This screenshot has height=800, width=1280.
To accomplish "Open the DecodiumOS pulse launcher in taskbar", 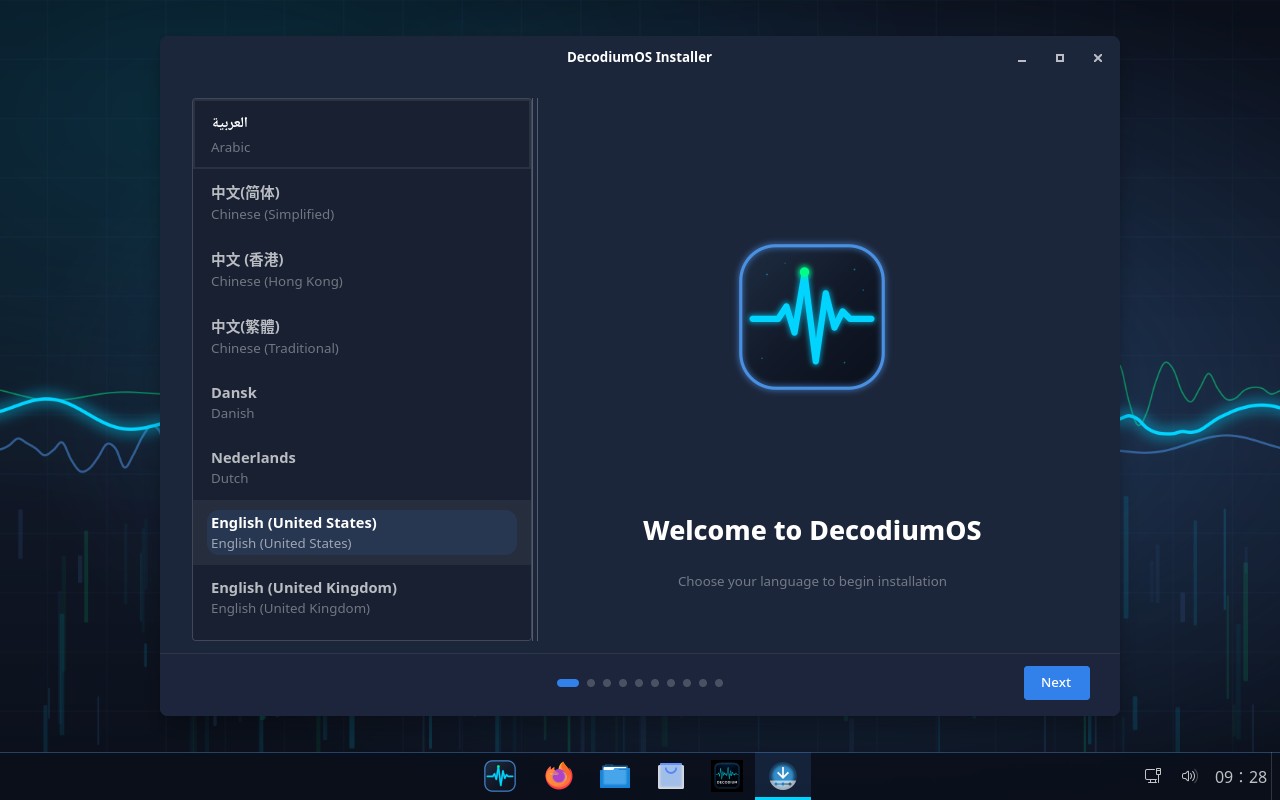I will [500, 776].
